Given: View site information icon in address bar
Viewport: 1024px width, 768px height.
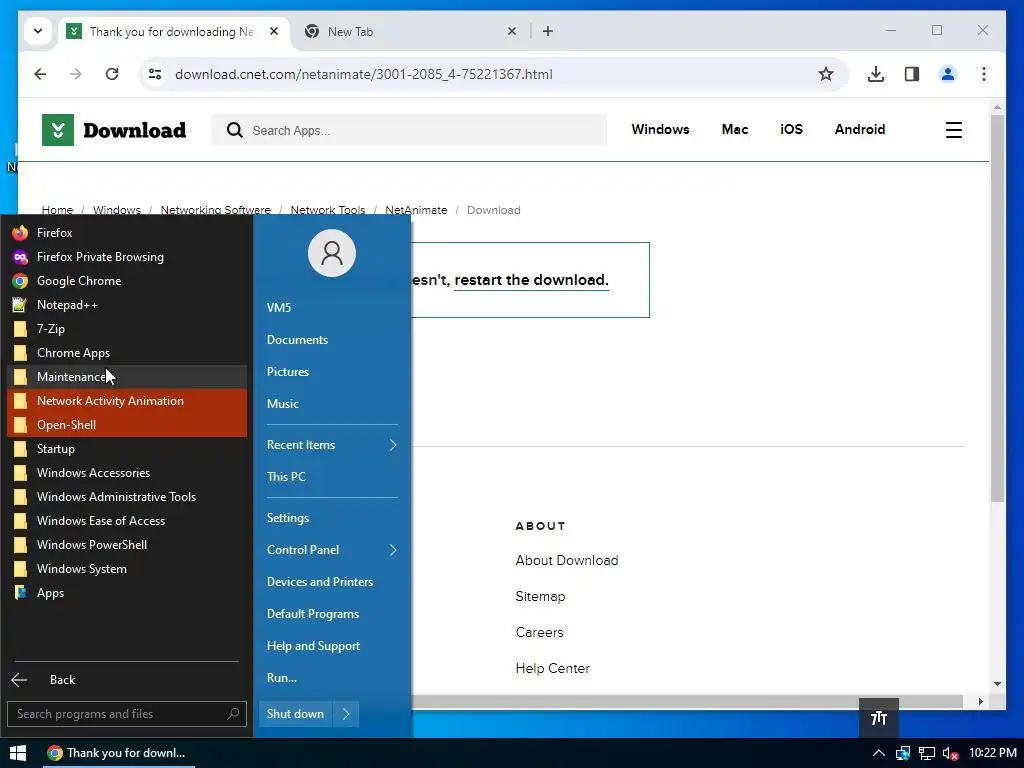Looking at the screenshot, I should coord(155,74).
